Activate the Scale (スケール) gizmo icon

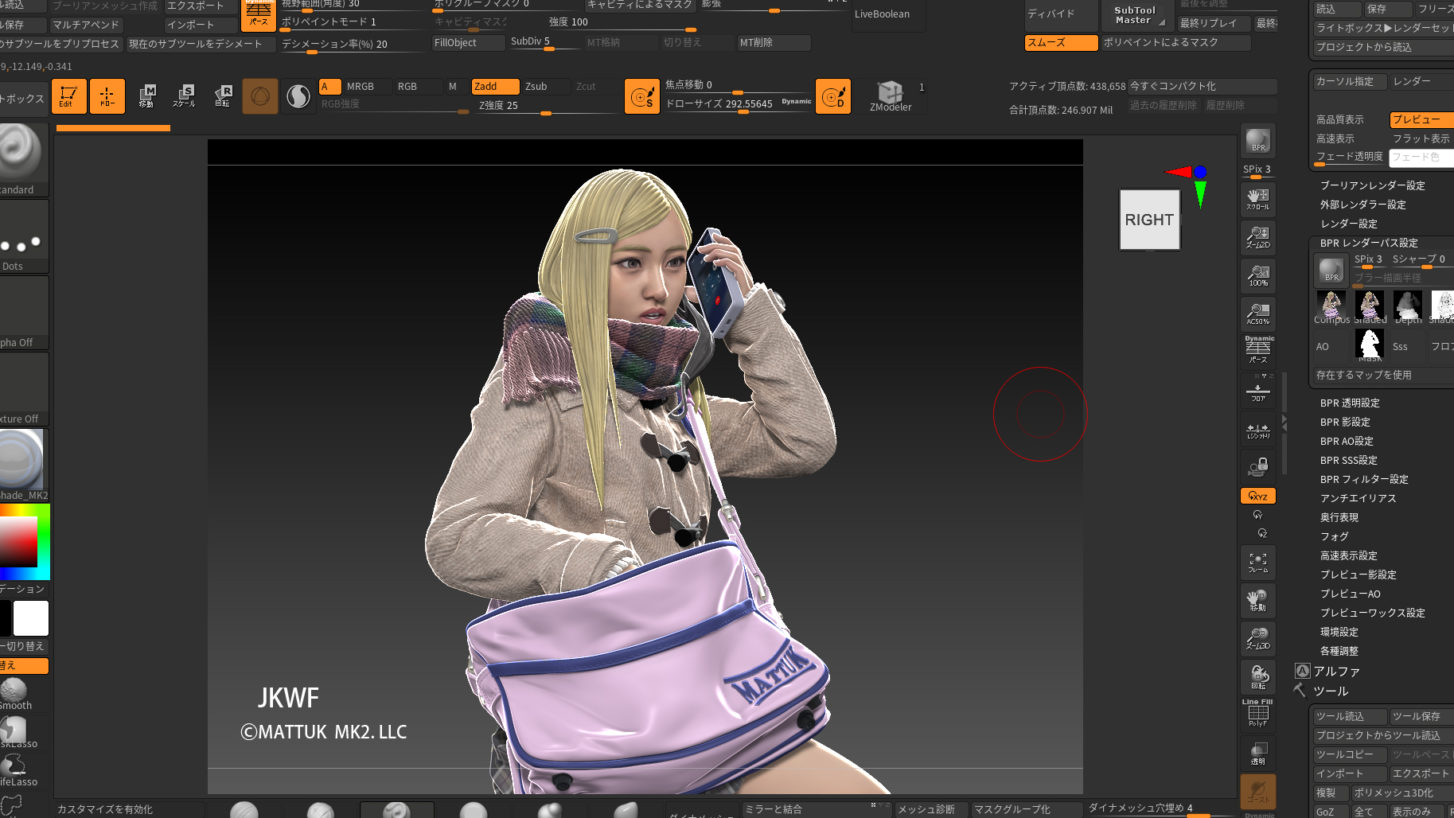[184, 96]
